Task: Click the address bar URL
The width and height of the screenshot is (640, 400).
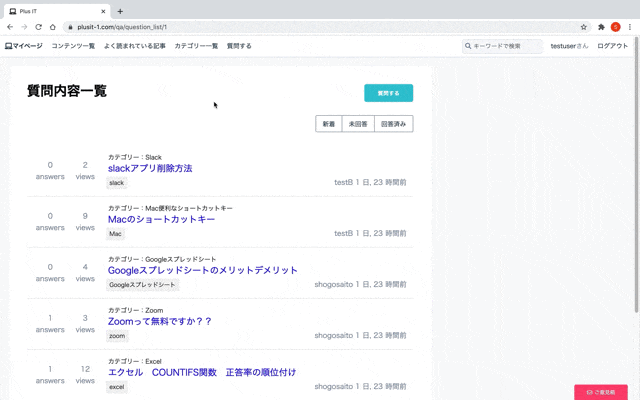Action: pyautogui.click(x=122, y=27)
